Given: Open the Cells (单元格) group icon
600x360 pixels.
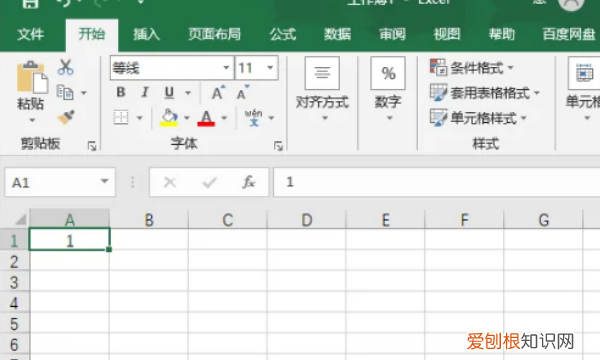Looking at the screenshot, I should click(x=584, y=73).
